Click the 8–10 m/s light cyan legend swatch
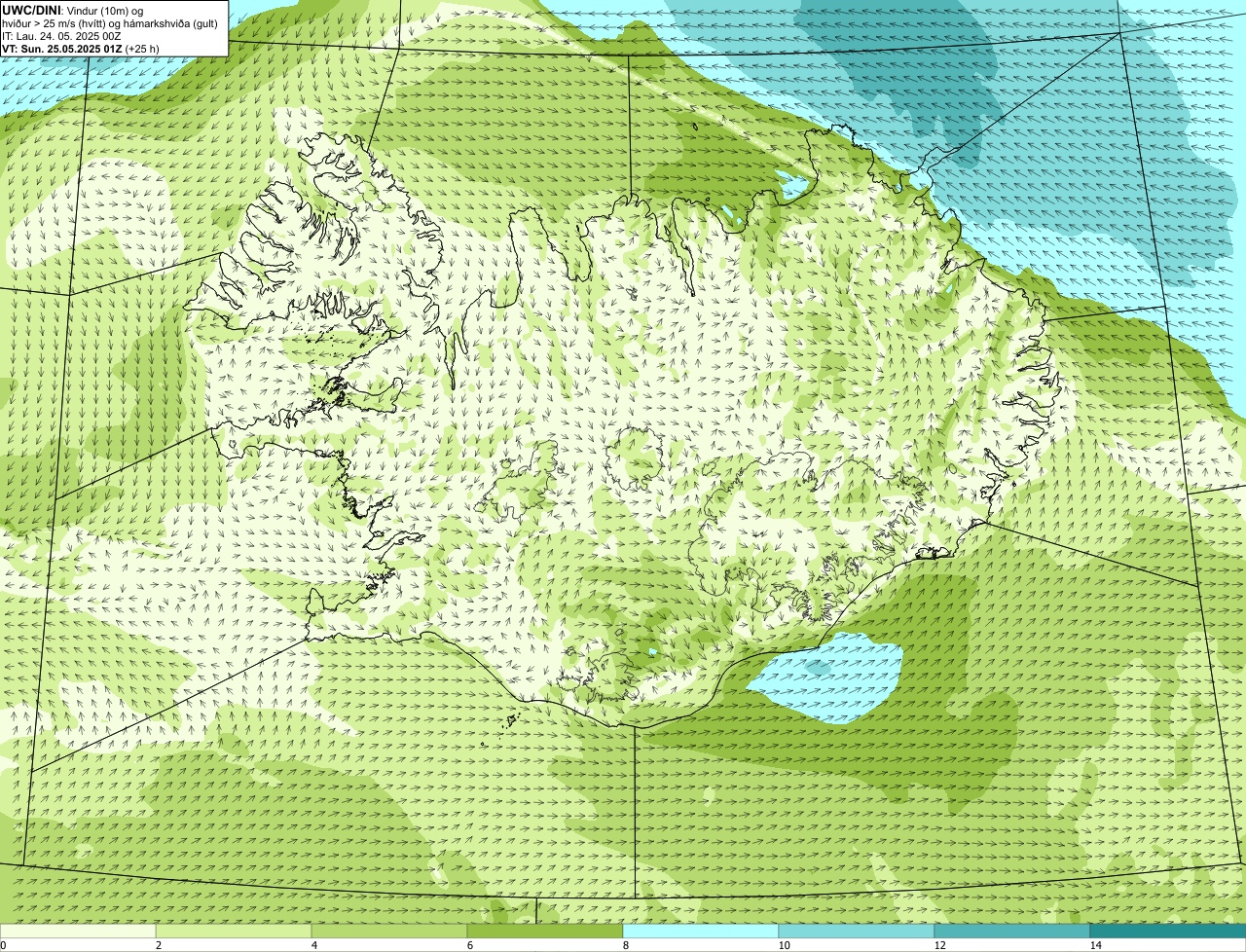The width and height of the screenshot is (1246, 952). (701, 932)
